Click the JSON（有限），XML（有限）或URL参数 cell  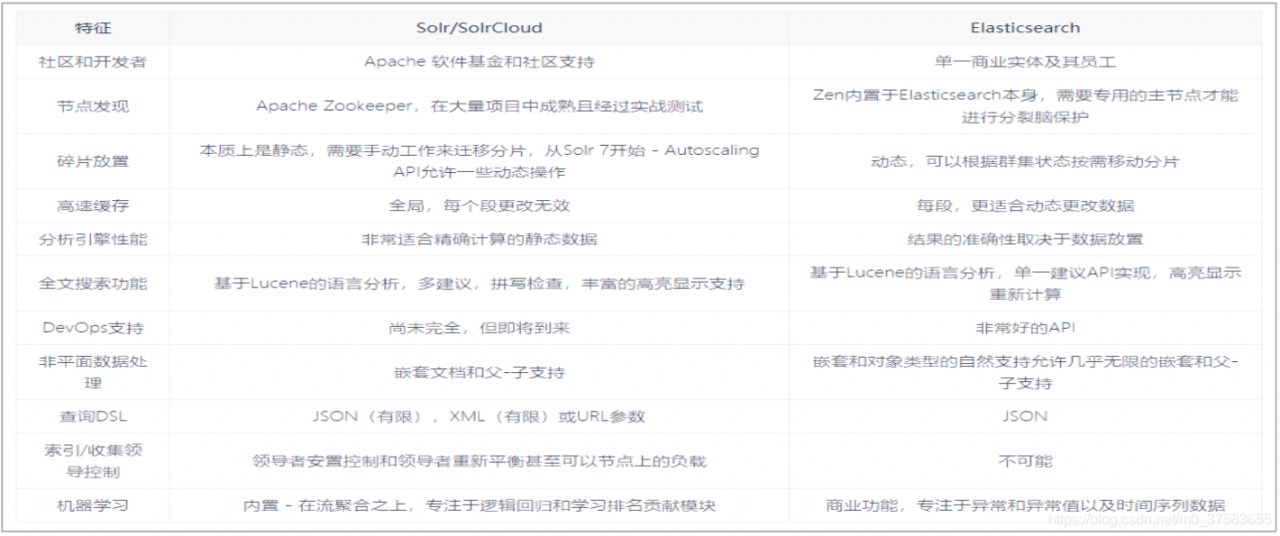pyautogui.click(x=479, y=417)
